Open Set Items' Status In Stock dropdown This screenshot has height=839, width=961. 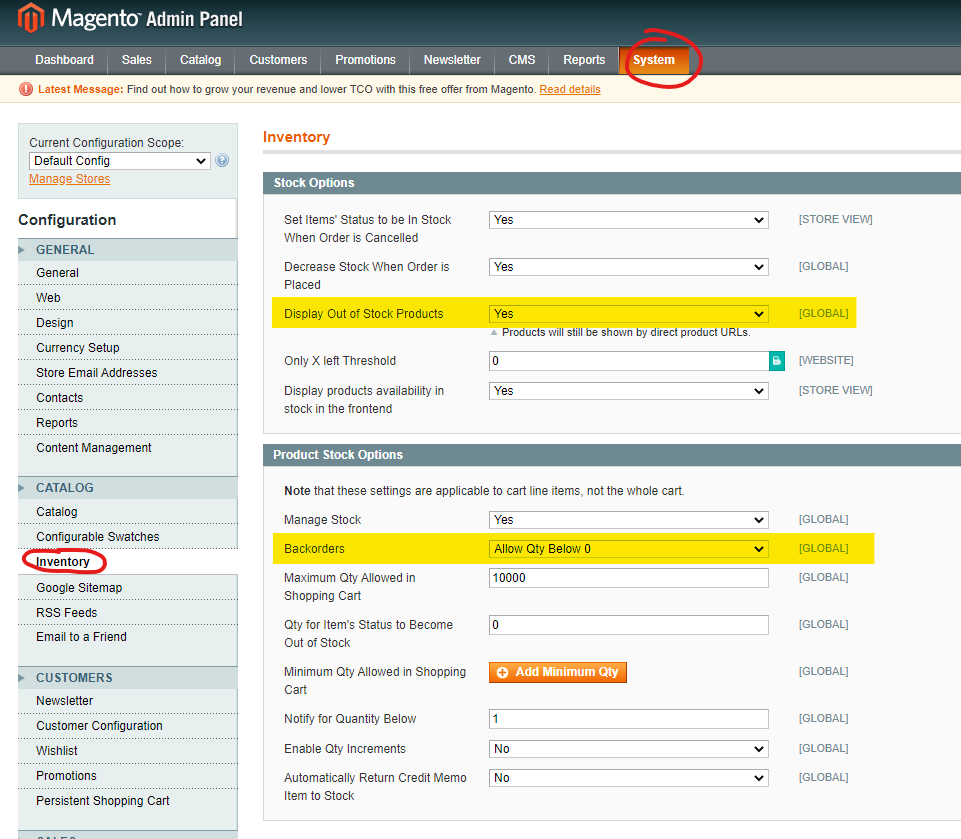click(x=628, y=220)
